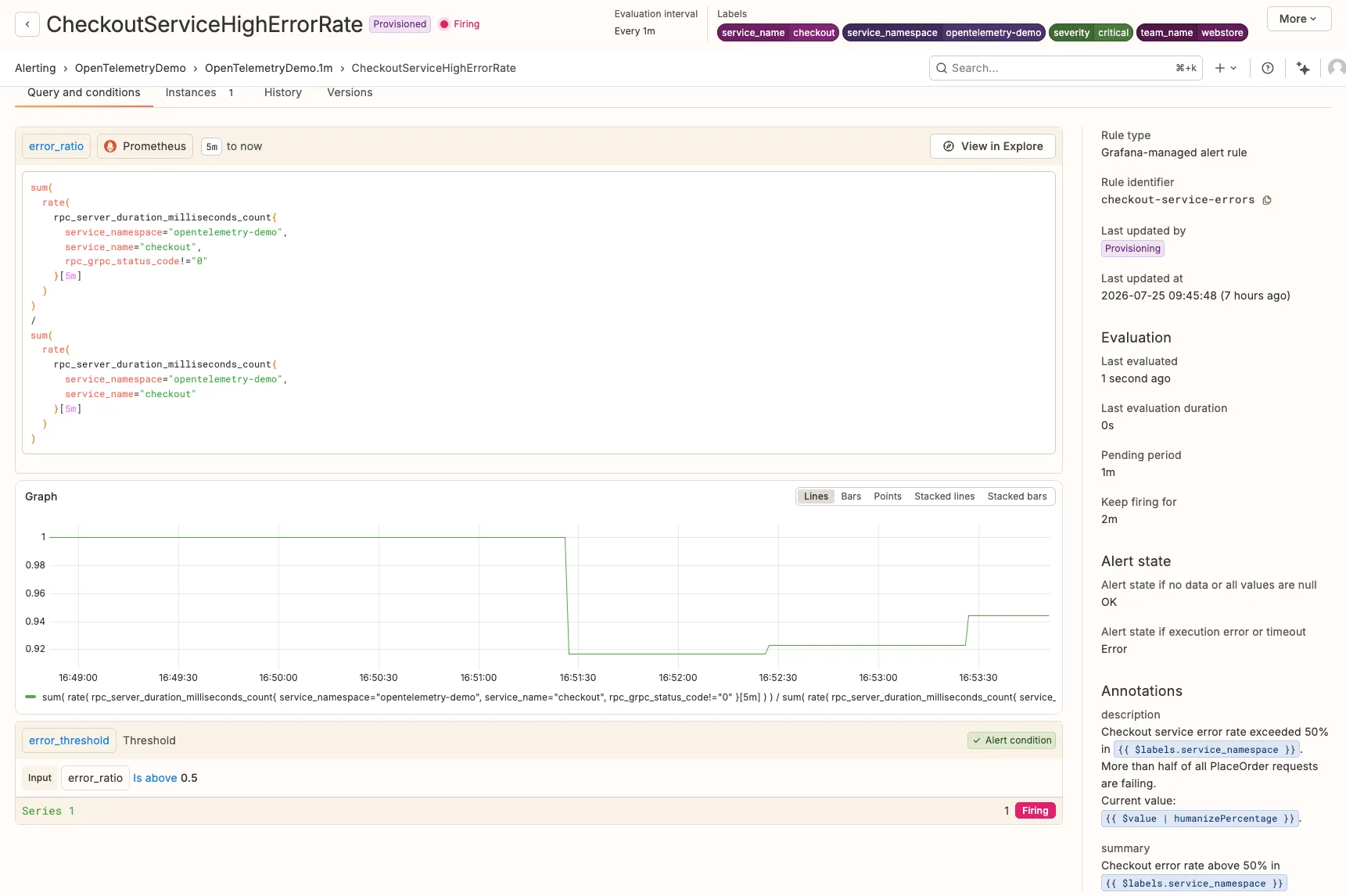Click the red Firing status dot
The height and width of the screenshot is (896, 1346).
click(444, 24)
